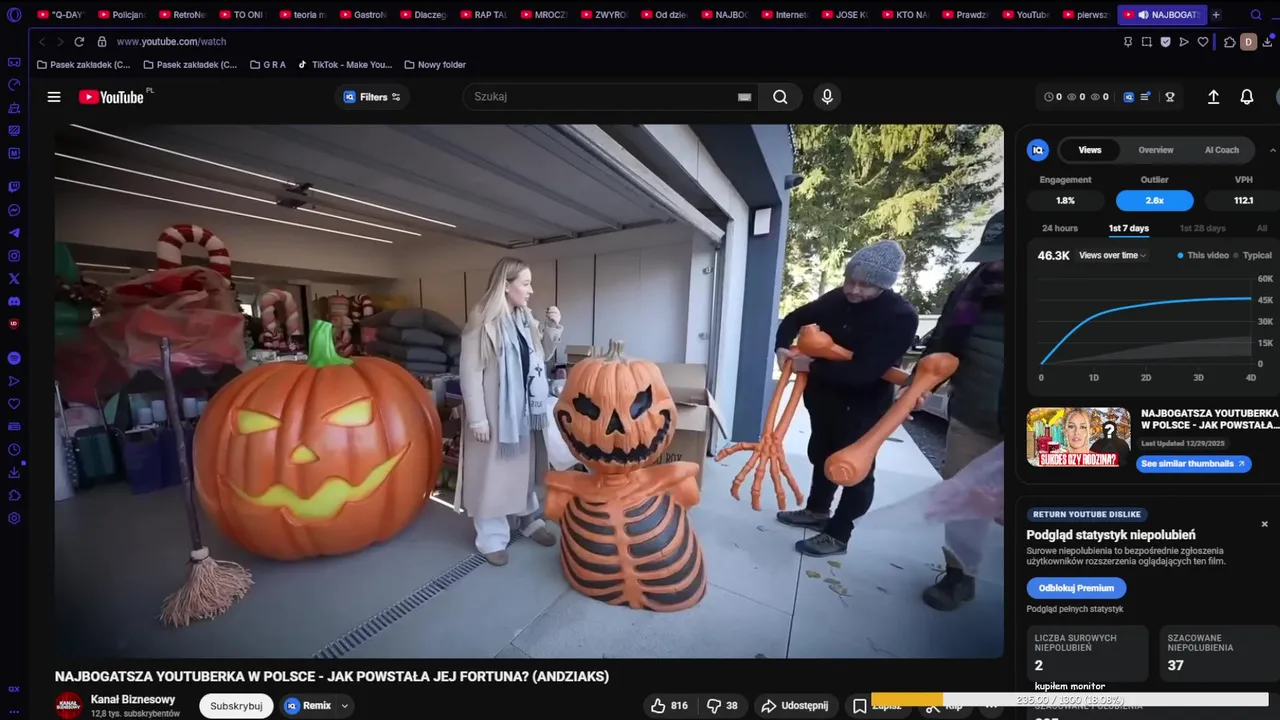1280x720 pixels.
Task: Open TikTok - Make You bookmark
Action: [345, 65]
